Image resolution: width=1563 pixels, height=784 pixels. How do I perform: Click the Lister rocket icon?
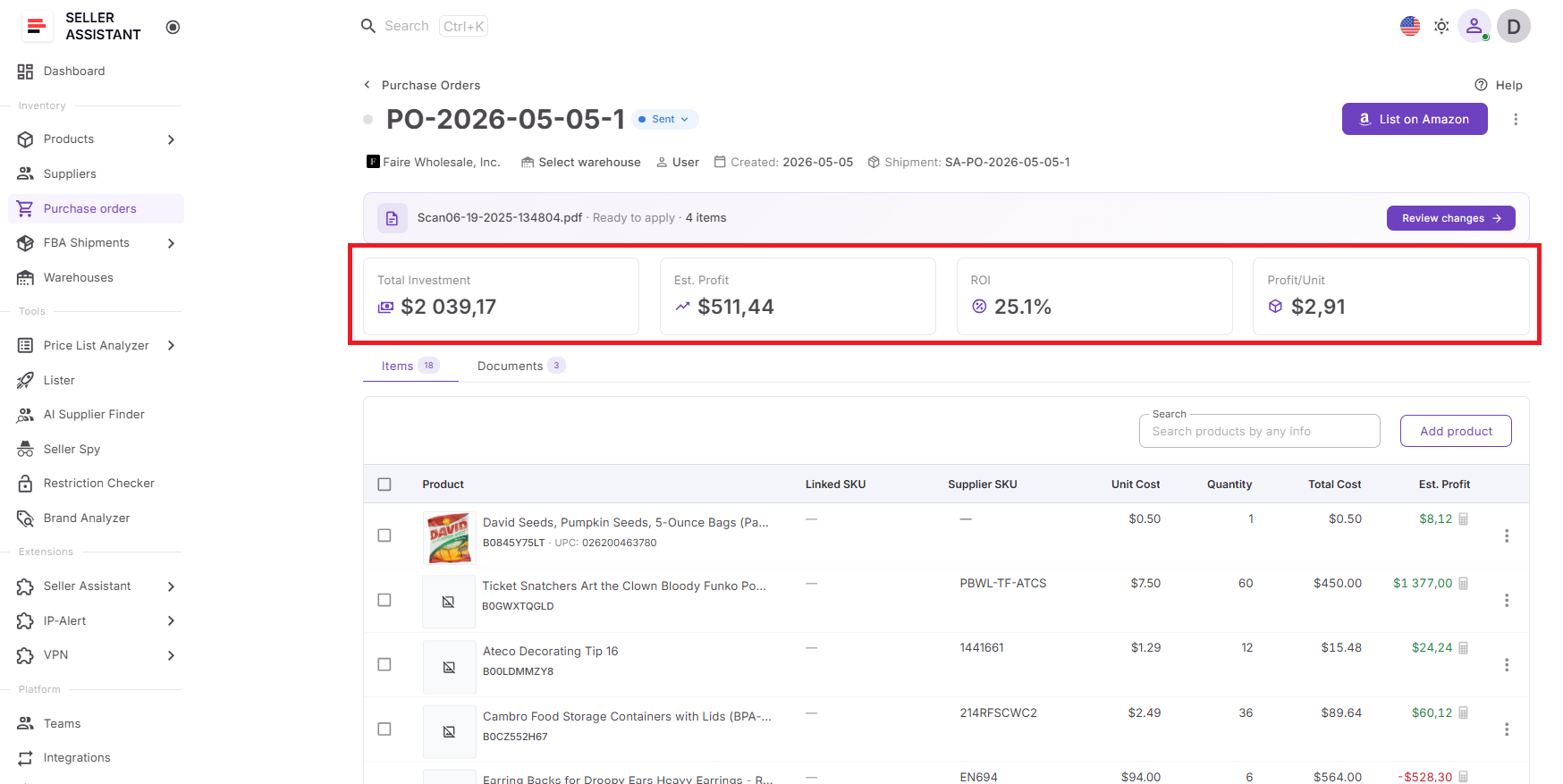pyautogui.click(x=25, y=380)
